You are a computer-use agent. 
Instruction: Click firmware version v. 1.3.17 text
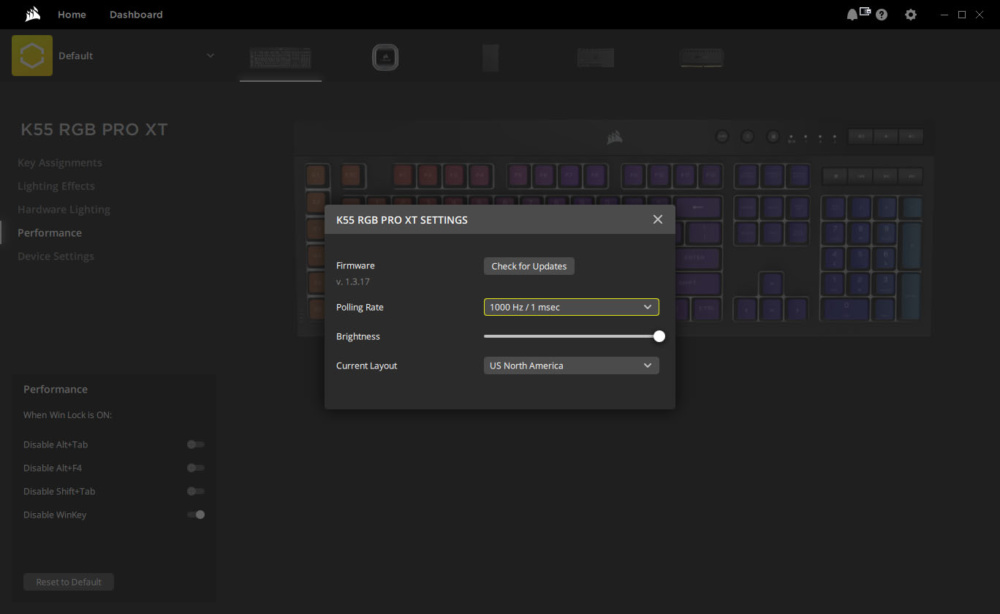point(353,281)
